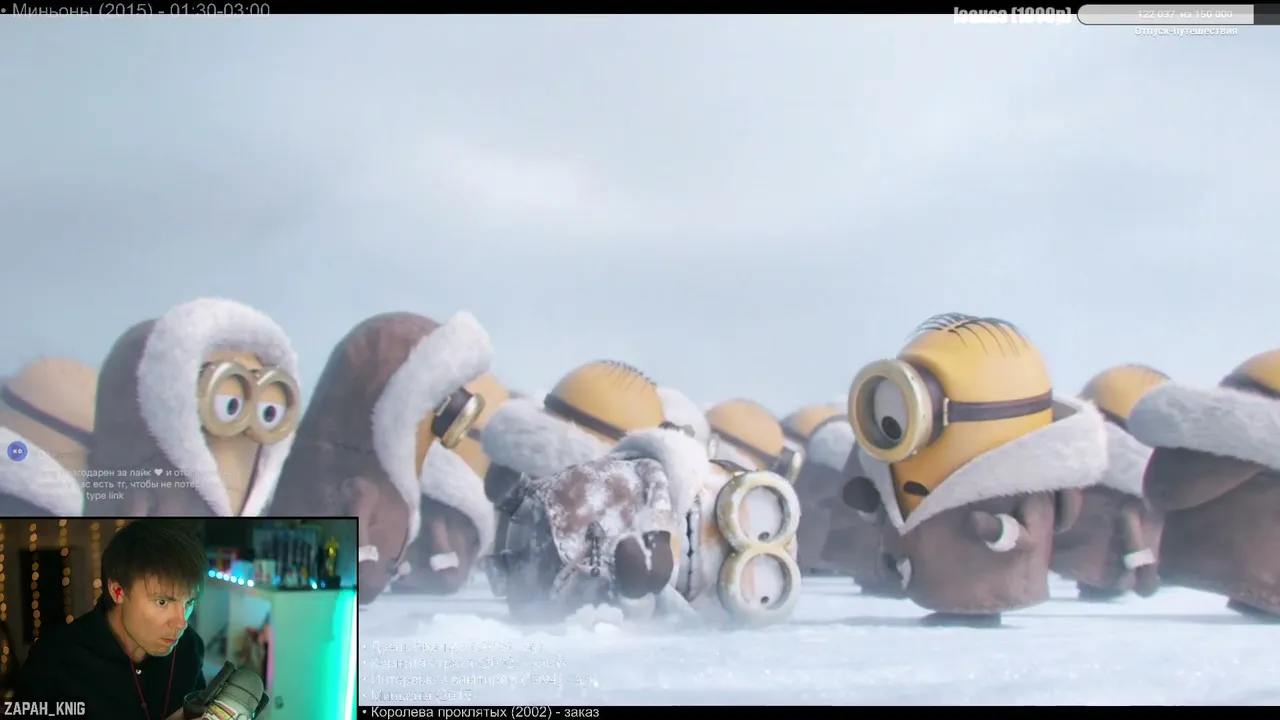
Task: Click the 'type link' chat message text
Action: (x=105, y=496)
